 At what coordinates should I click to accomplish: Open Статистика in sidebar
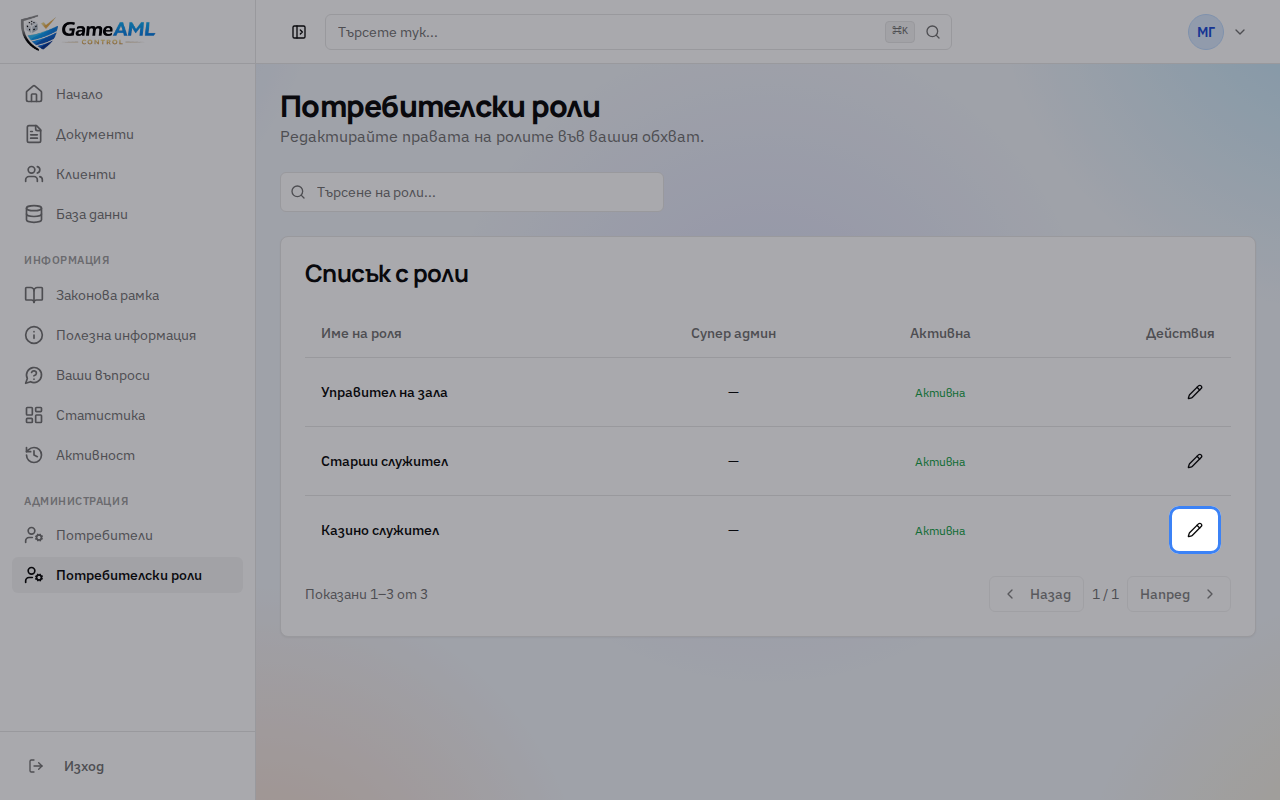(127, 415)
